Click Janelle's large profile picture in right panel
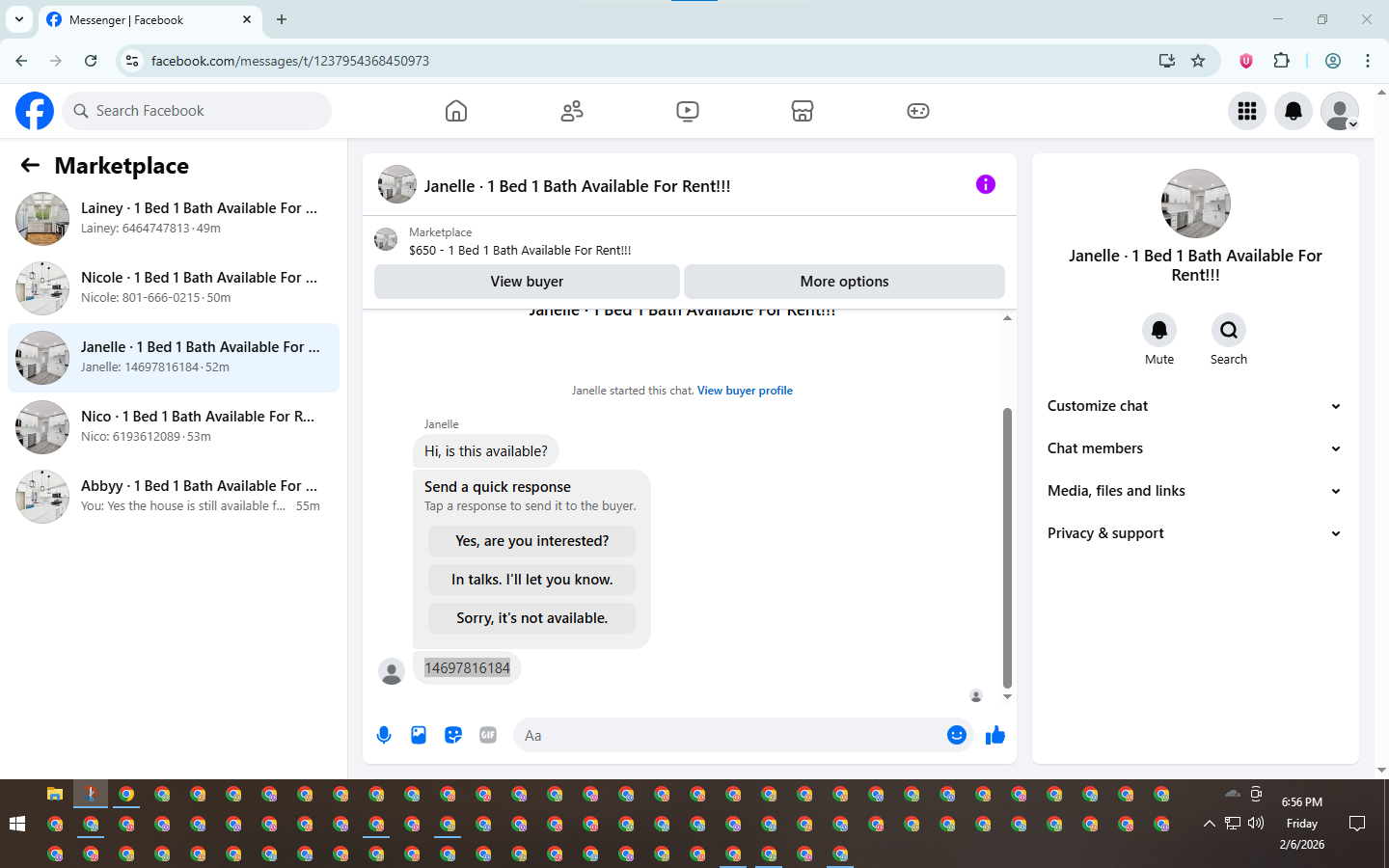The height and width of the screenshot is (868, 1389). pos(1195,203)
